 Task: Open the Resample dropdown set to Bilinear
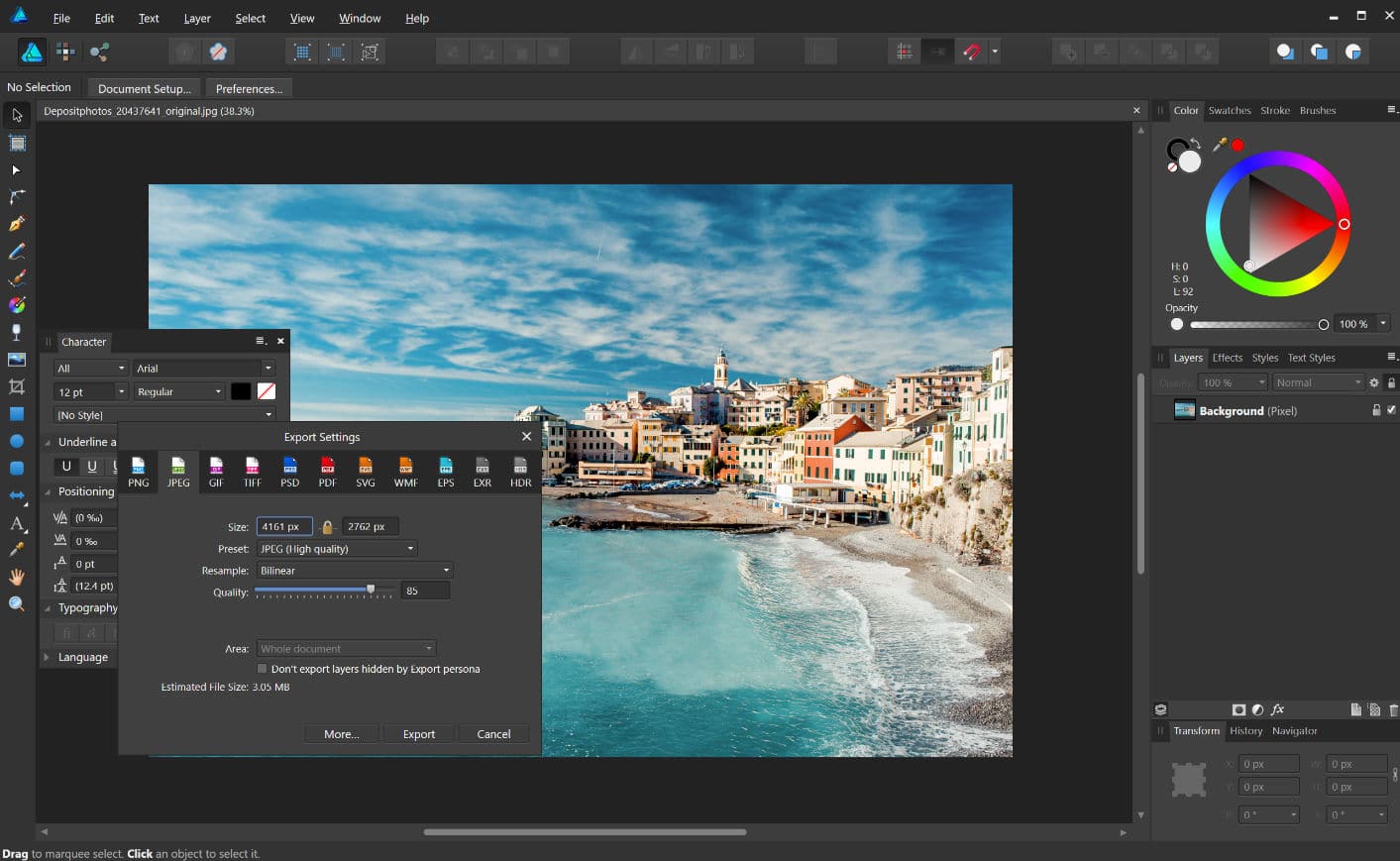click(352, 570)
